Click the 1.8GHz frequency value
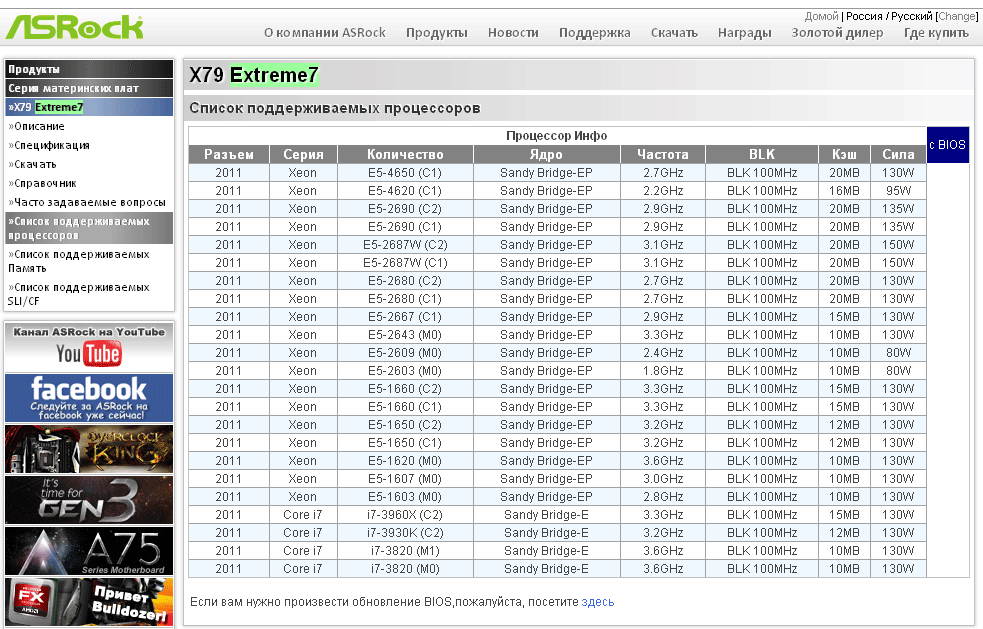Image resolution: width=983 pixels, height=629 pixels. 663,371
